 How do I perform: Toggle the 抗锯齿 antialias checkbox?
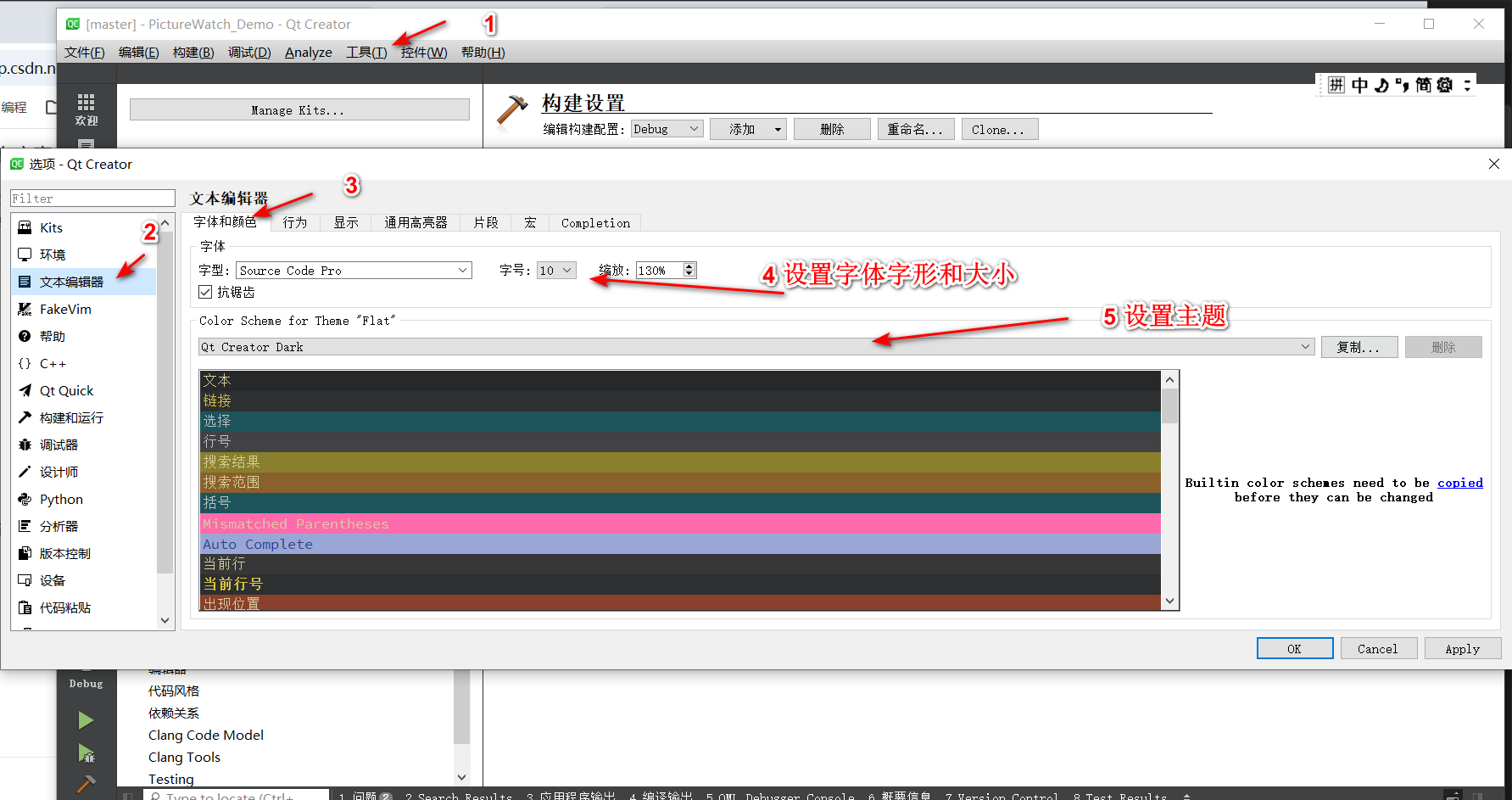point(205,292)
